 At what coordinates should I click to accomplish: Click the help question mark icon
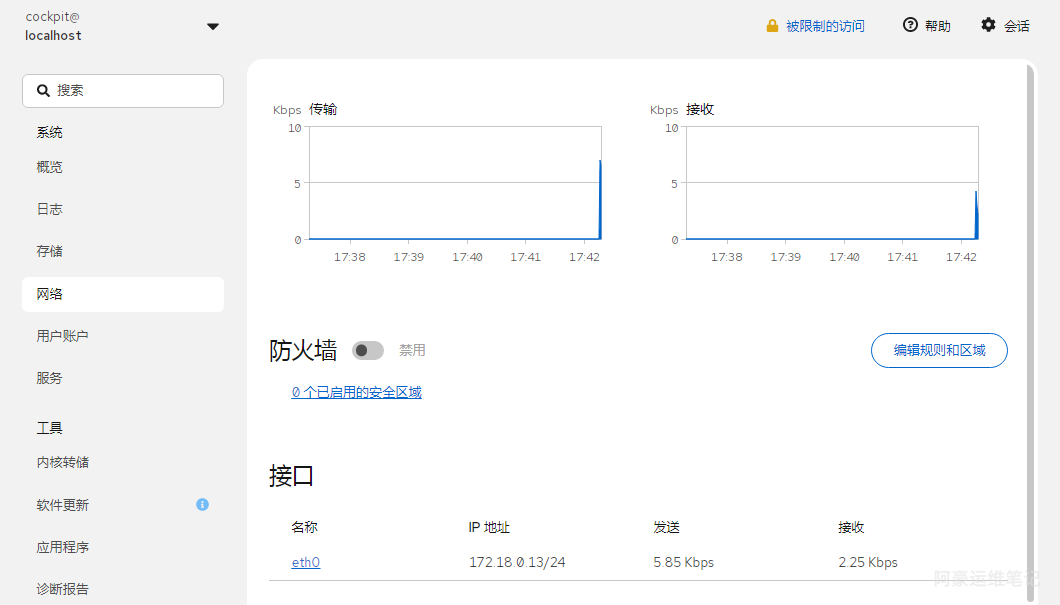click(x=911, y=25)
